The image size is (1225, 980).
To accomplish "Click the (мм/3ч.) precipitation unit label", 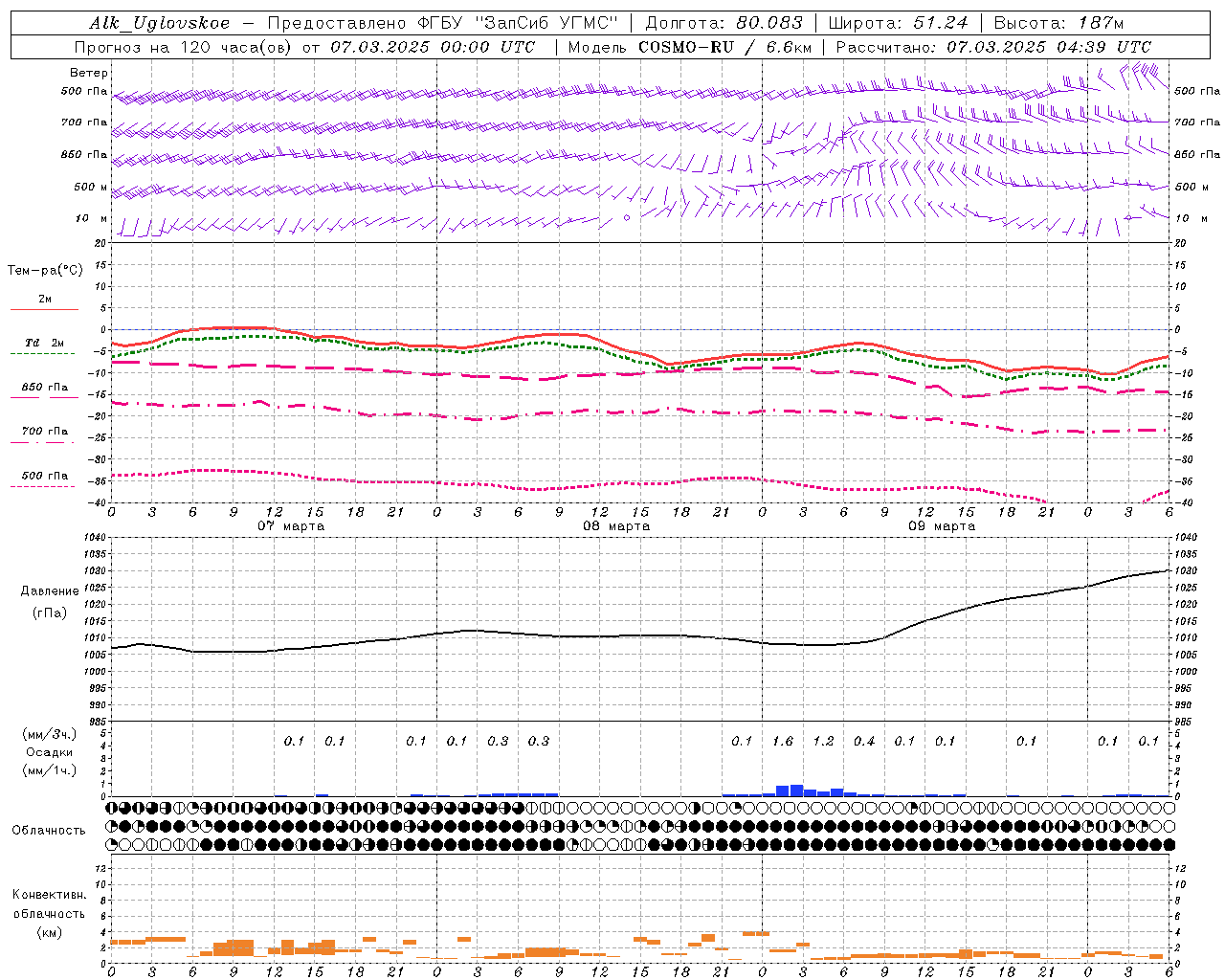I will click(50, 735).
